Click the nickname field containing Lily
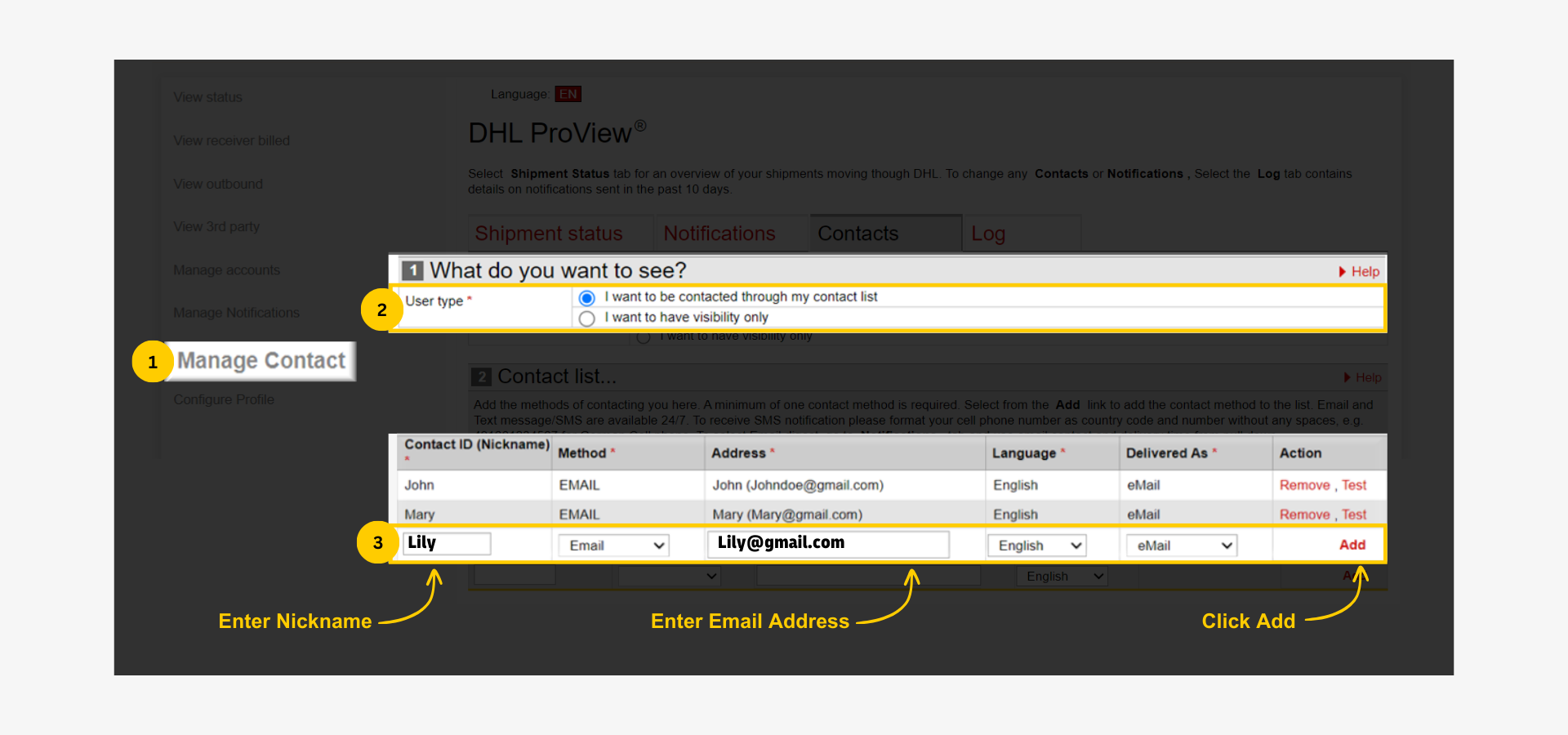 pyautogui.click(x=447, y=543)
